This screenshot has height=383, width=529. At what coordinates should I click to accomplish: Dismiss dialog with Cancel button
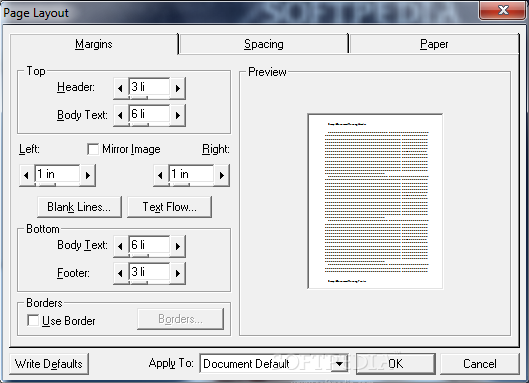coord(479,364)
